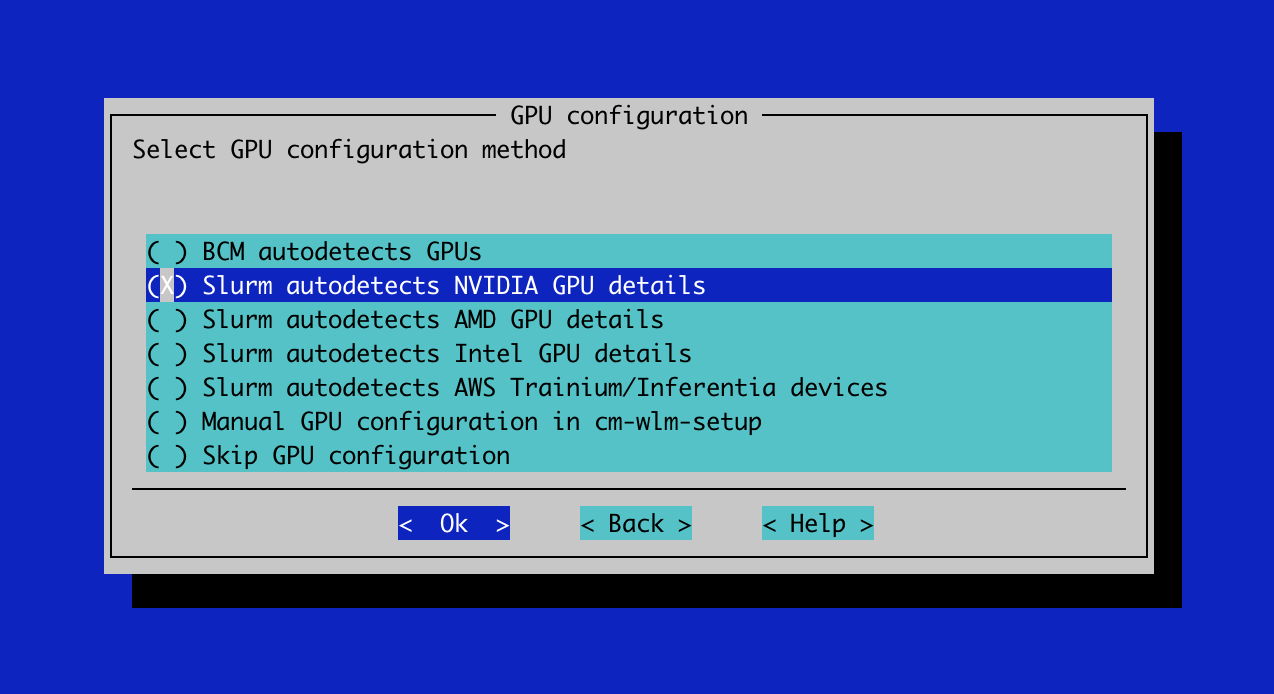Open the Help button
The image size is (1274, 694).
(x=818, y=523)
